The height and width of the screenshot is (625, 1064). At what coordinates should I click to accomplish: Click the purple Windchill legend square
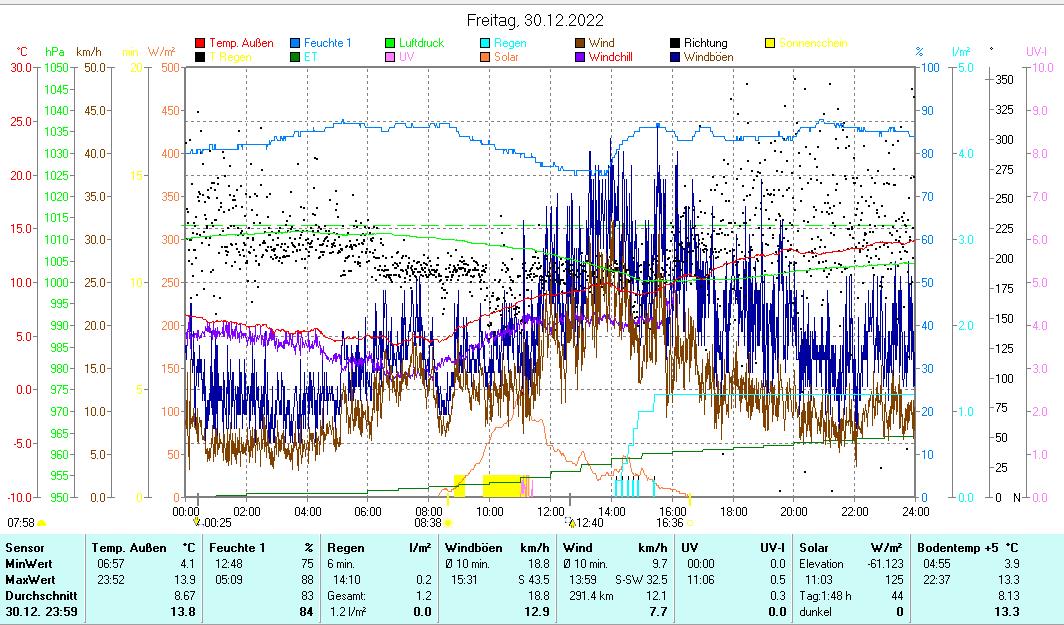point(580,58)
